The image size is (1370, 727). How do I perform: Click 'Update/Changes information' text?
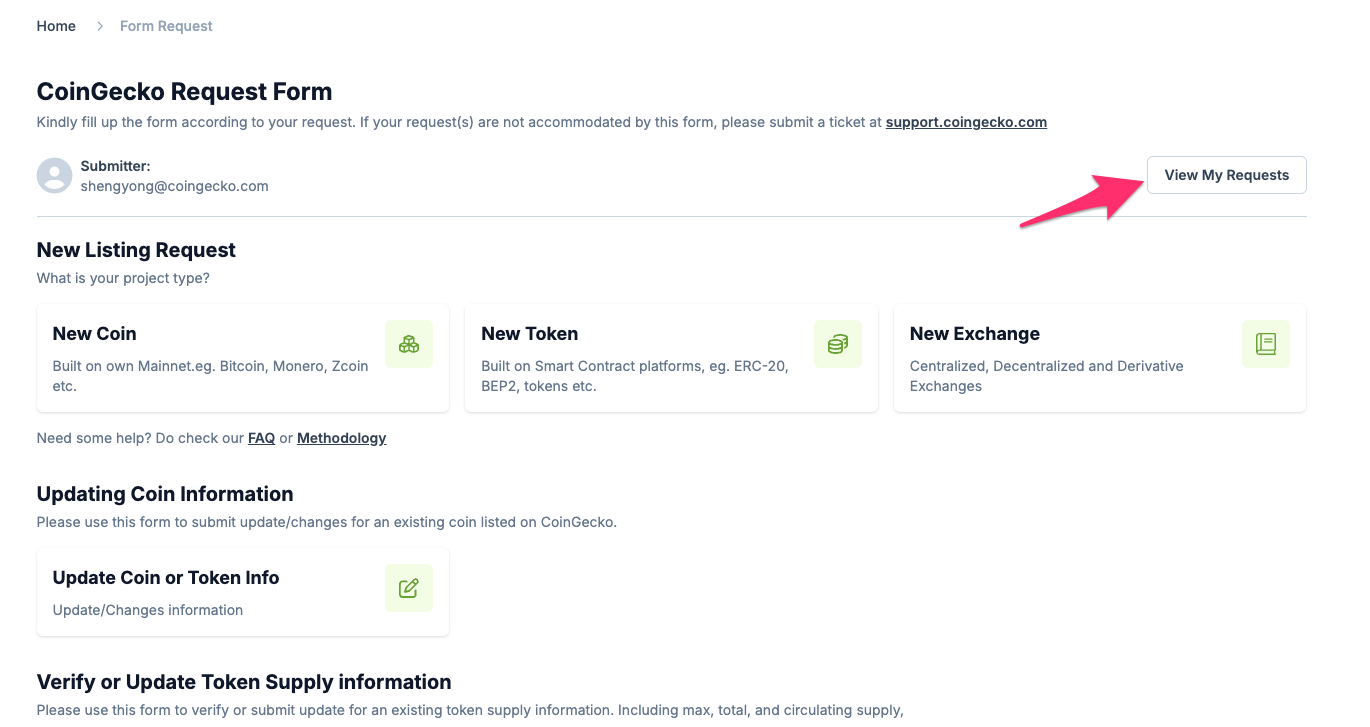click(148, 610)
